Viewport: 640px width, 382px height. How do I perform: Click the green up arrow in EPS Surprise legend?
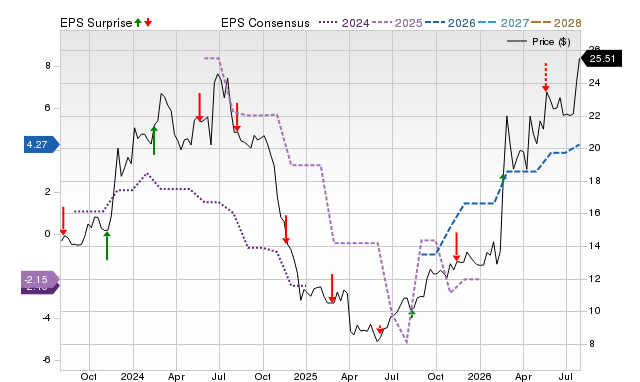coord(138,23)
